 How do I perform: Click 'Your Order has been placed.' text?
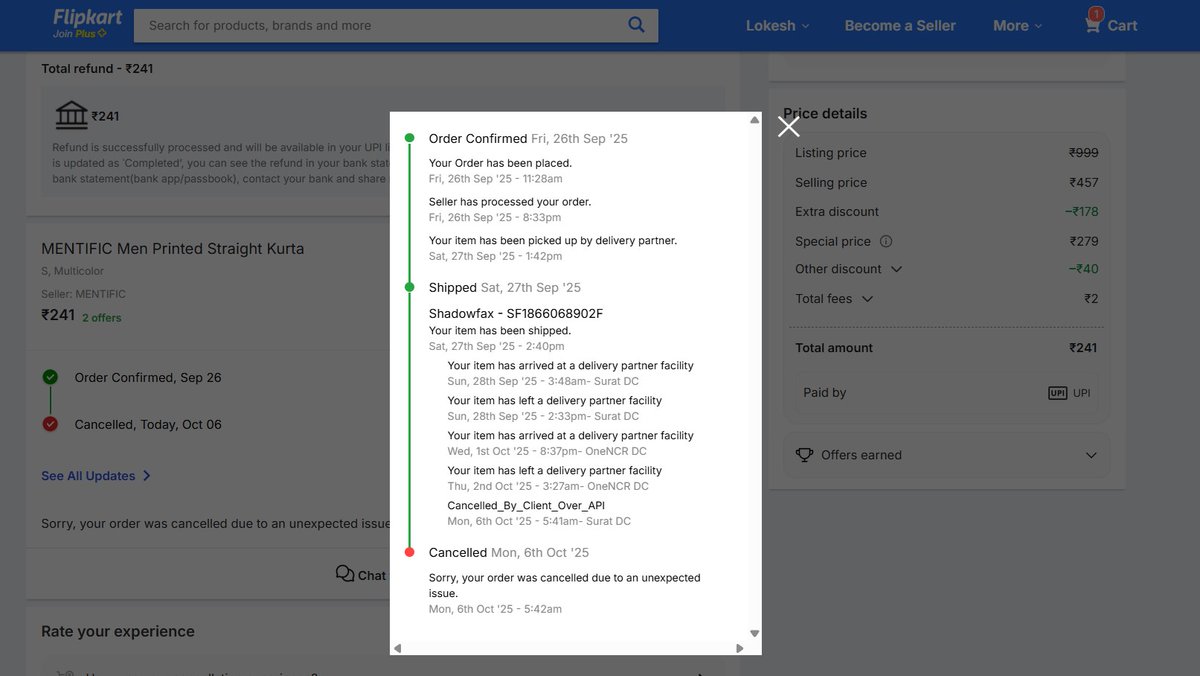click(500, 163)
